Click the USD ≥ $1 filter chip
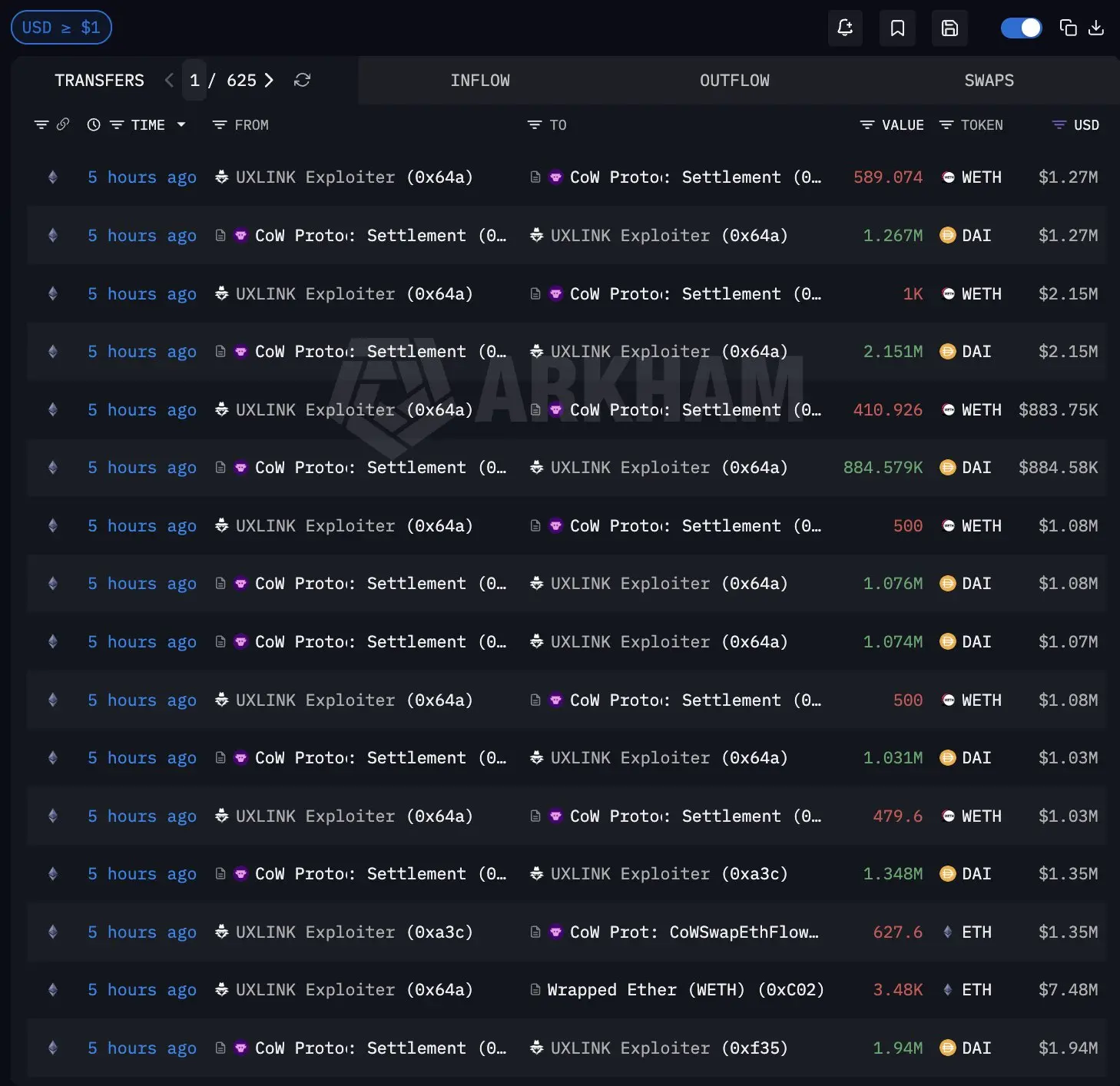 pyautogui.click(x=61, y=28)
